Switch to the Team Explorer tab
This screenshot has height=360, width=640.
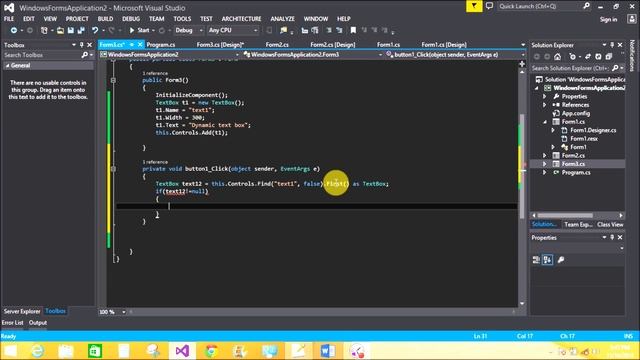click(x=578, y=224)
